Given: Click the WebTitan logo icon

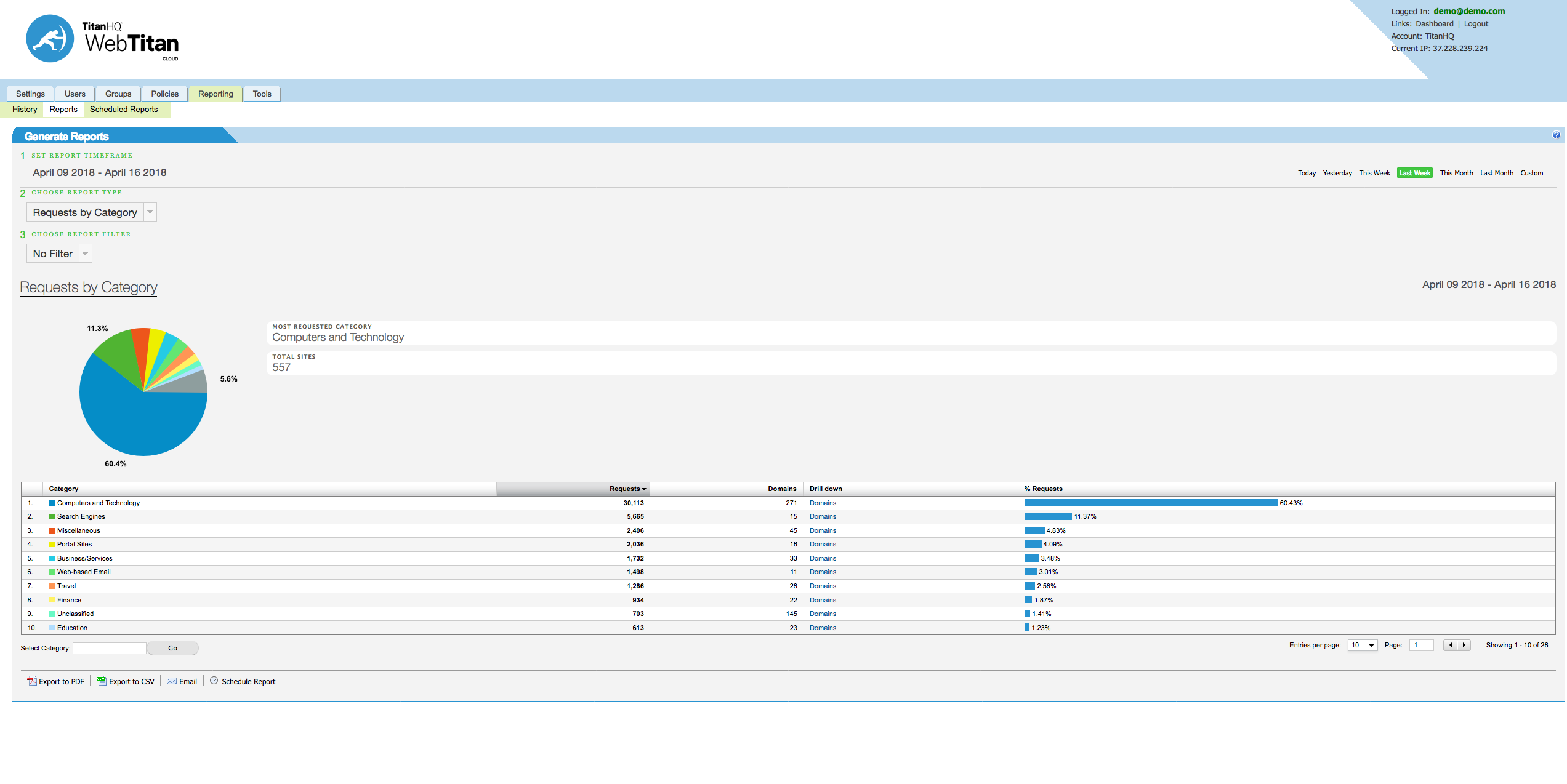Looking at the screenshot, I should tap(50, 39).
